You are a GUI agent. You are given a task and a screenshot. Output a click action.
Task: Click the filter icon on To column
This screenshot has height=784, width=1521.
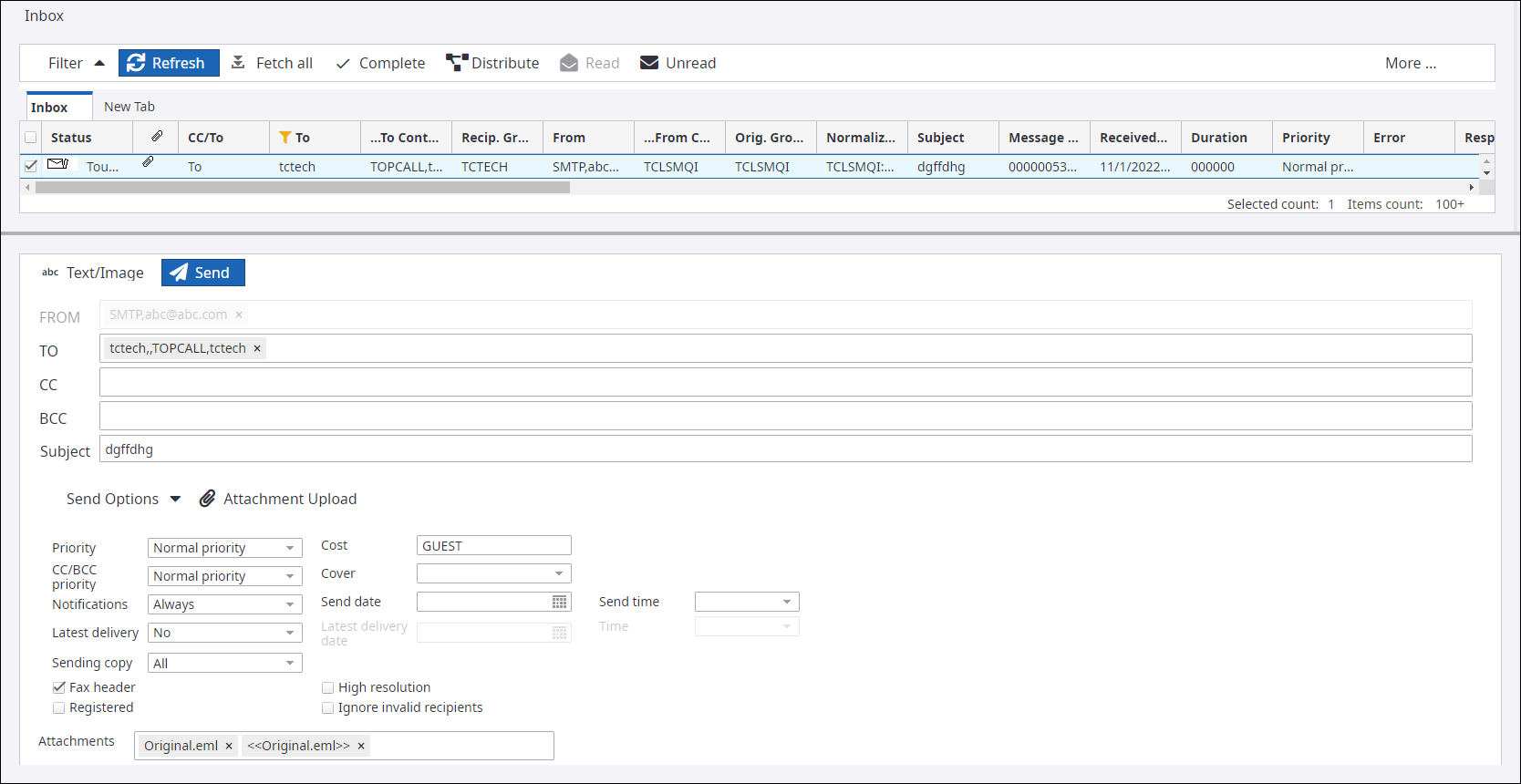click(285, 138)
